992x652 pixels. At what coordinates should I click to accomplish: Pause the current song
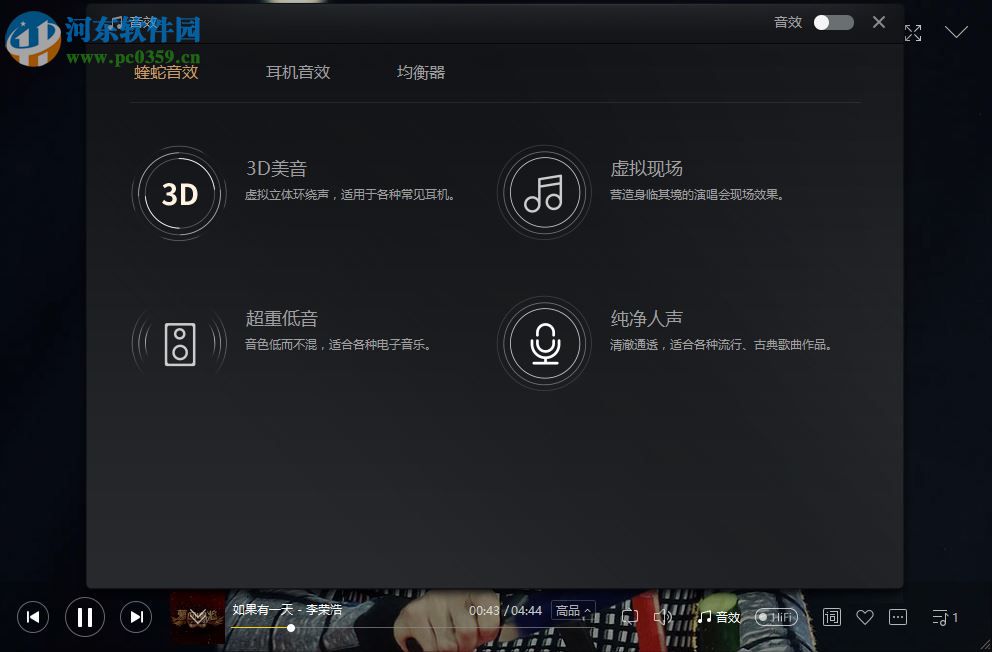pos(84,617)
